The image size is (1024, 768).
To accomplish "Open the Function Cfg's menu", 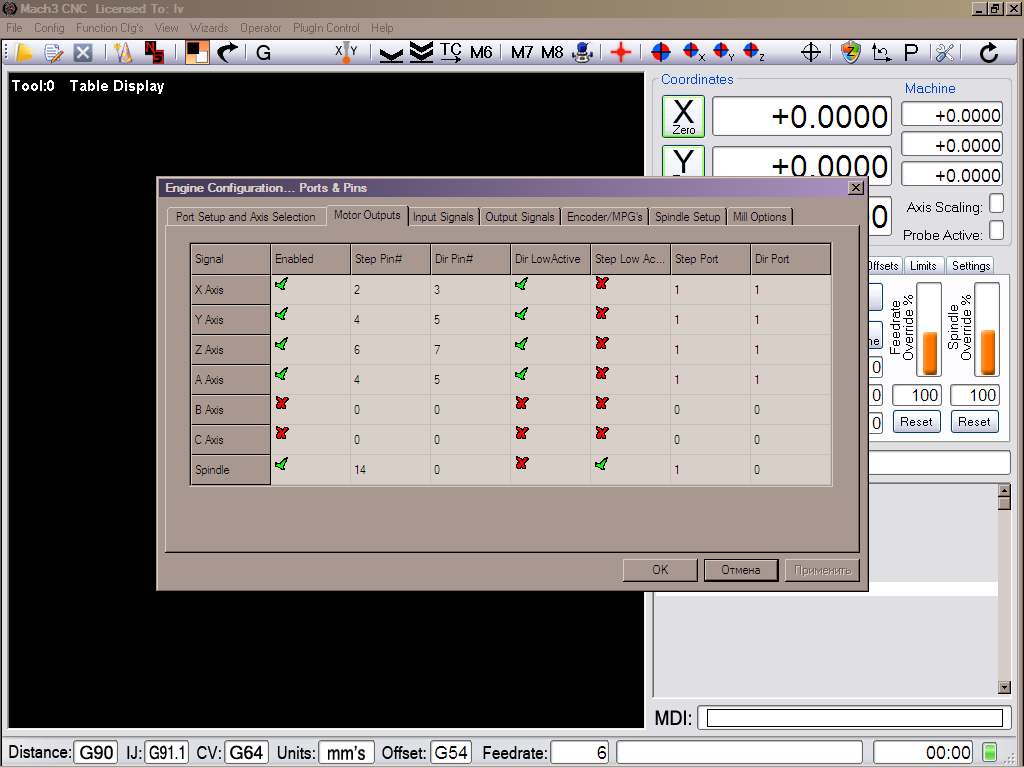I will tap(109, 28).
